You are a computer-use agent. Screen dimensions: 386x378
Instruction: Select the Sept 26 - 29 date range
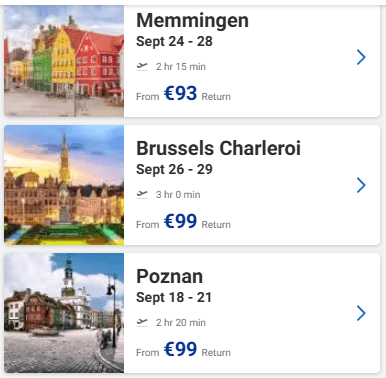174,170
